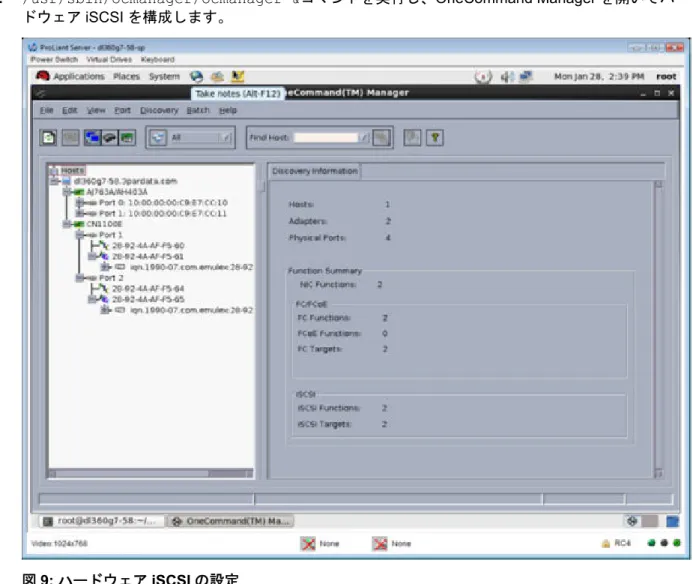Click the grayed-out second toolbar icon
The height and width of the screenshot is (584, 693).
[70, 138]
